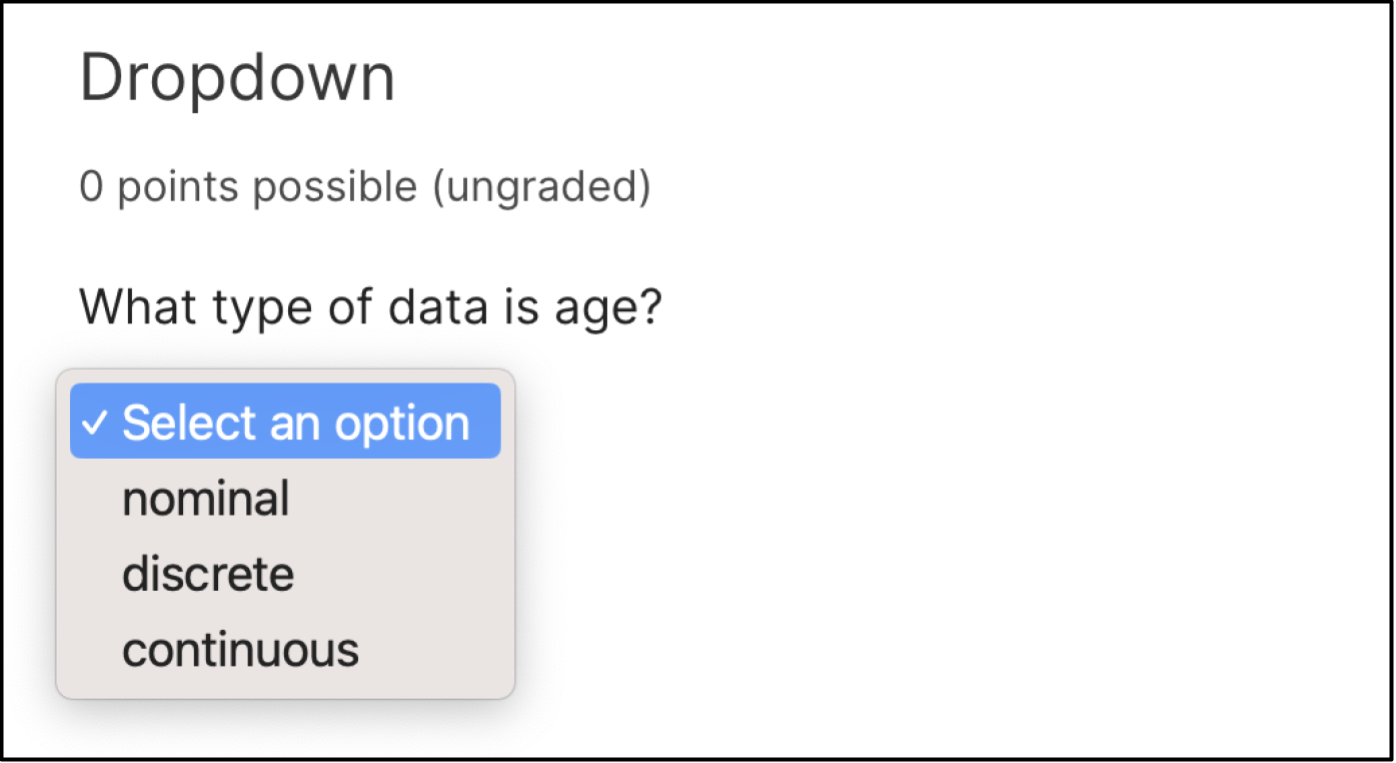Answer the age question with continuous
1396x763 pixels.
[x=240, y=650]
